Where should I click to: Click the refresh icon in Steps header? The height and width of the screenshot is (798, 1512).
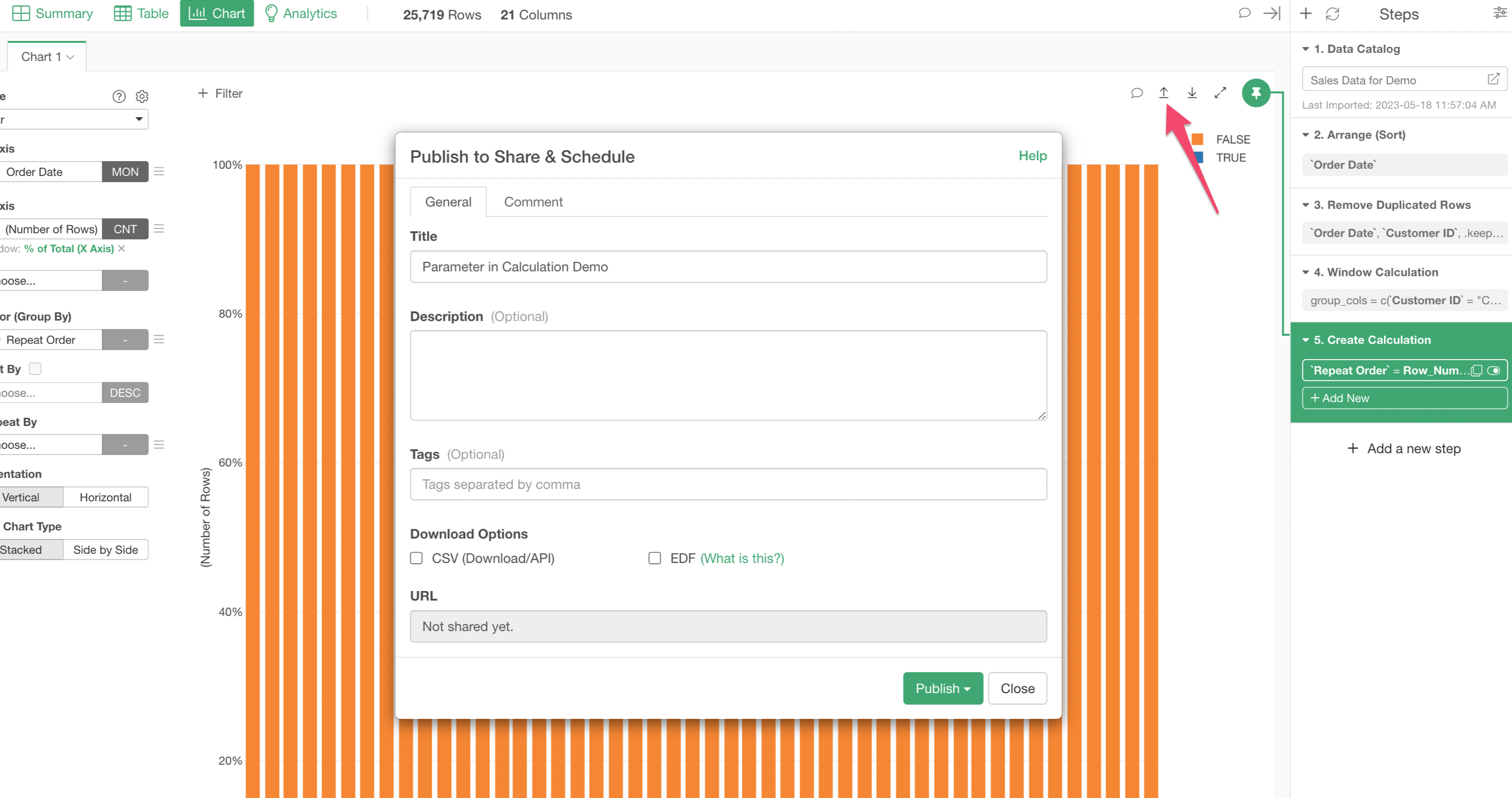[x=1332, y=13]
